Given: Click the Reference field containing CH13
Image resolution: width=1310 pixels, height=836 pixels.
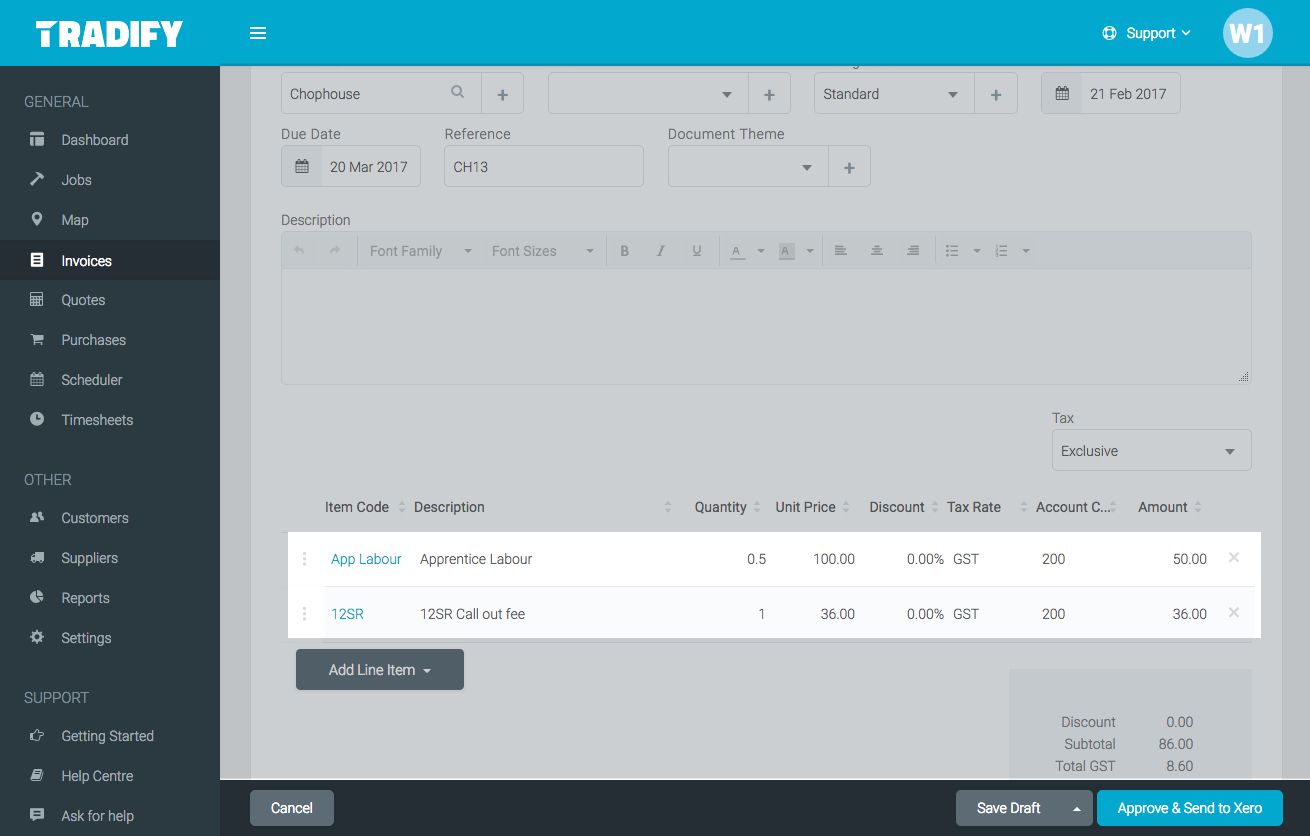Looking at the screenshot, I should point(543,165).
